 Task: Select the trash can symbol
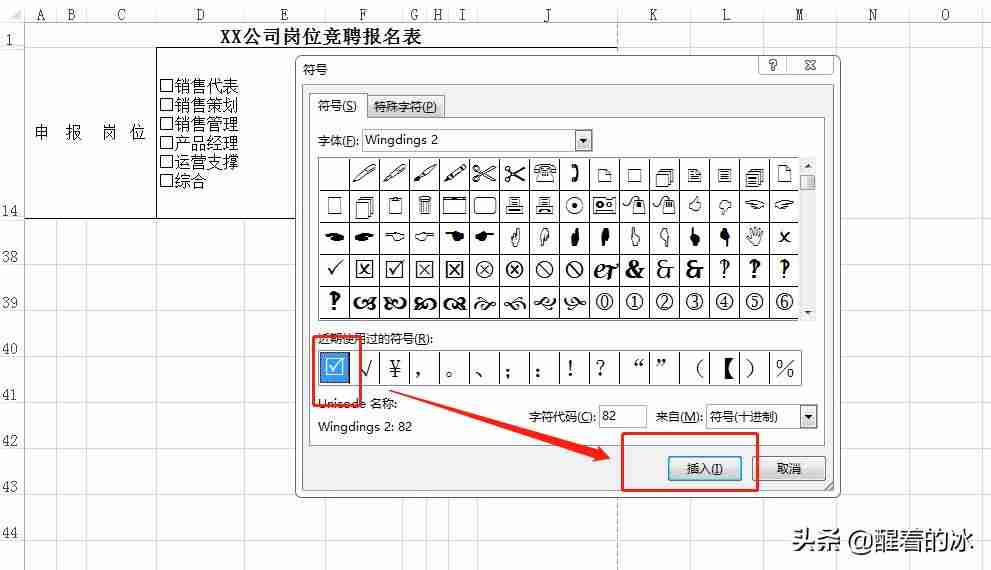pyautogui.click(x=425, y=205)
